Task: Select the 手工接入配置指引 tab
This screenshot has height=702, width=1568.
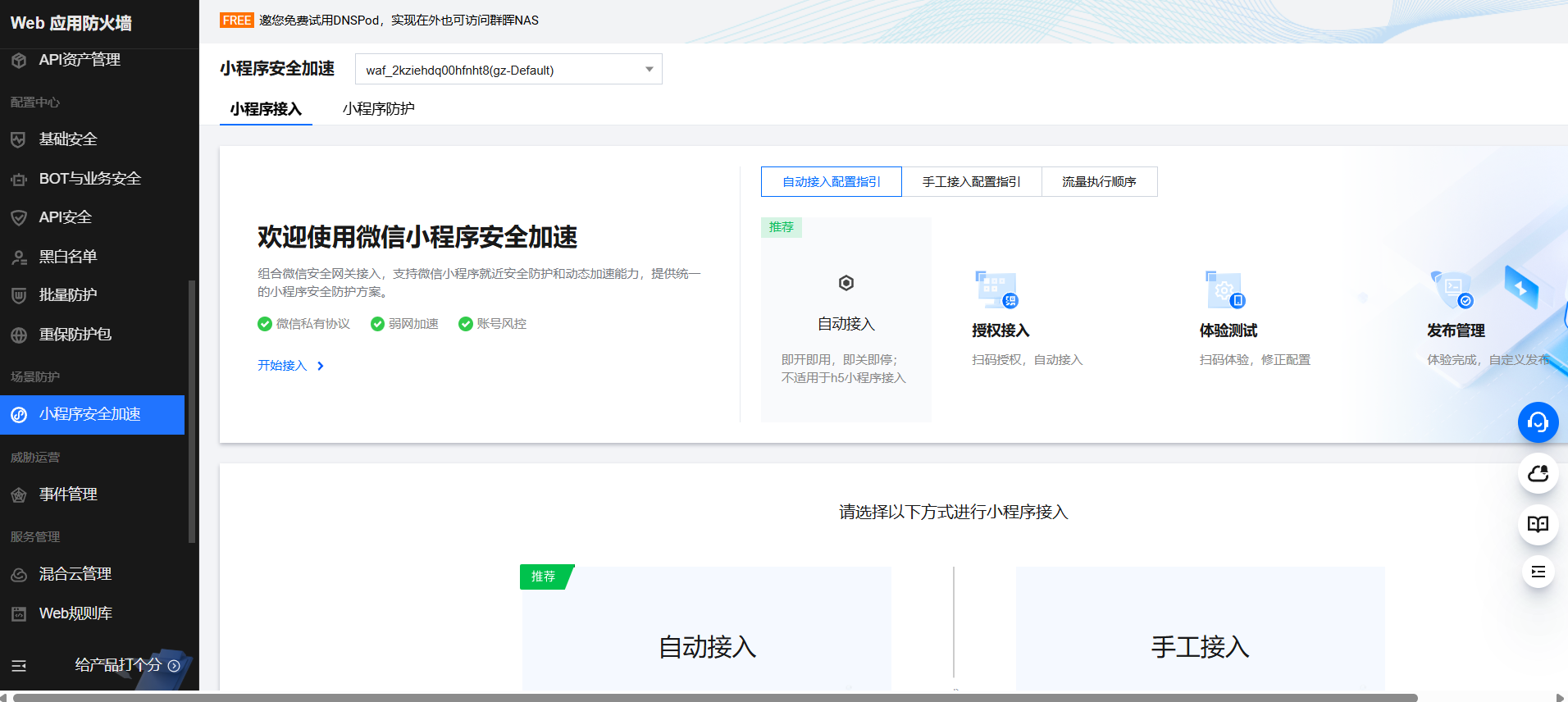Action: tap(972, 182)
